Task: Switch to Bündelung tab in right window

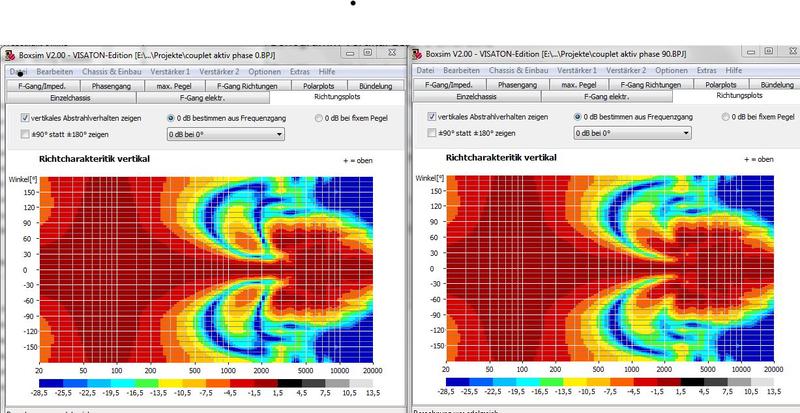Action: click(x=774, y=85)
